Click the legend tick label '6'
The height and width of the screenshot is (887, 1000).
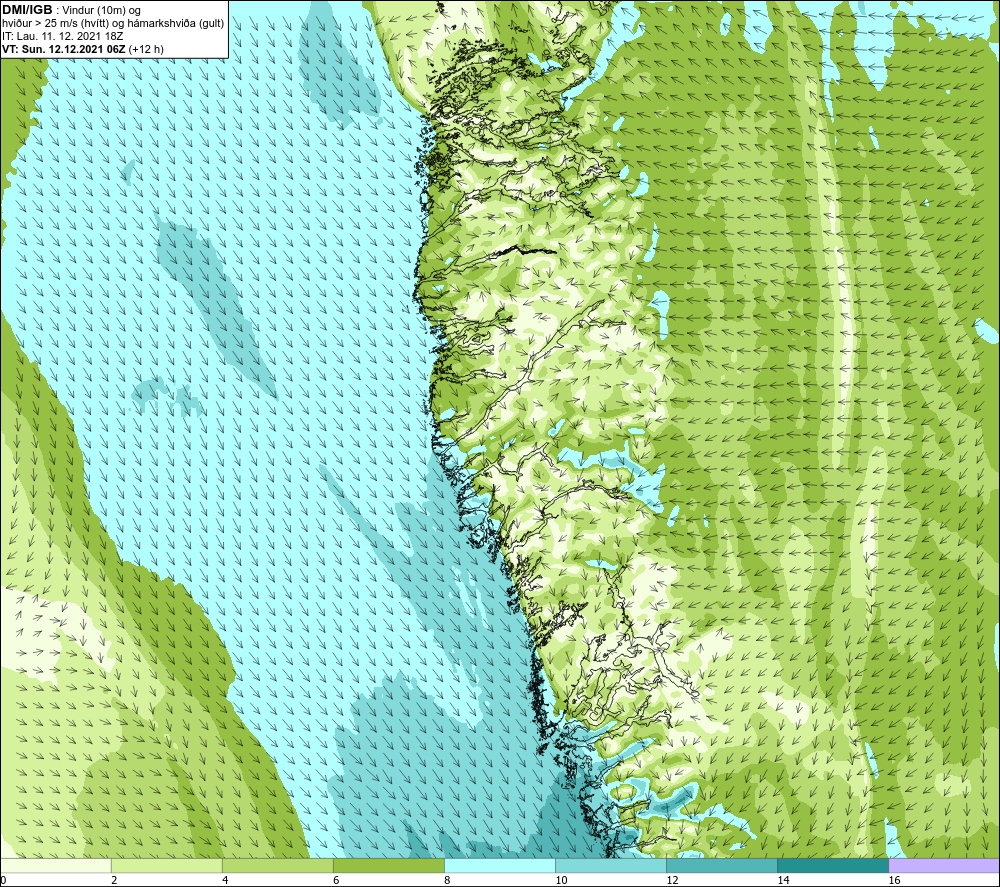(x=336, y=880)
